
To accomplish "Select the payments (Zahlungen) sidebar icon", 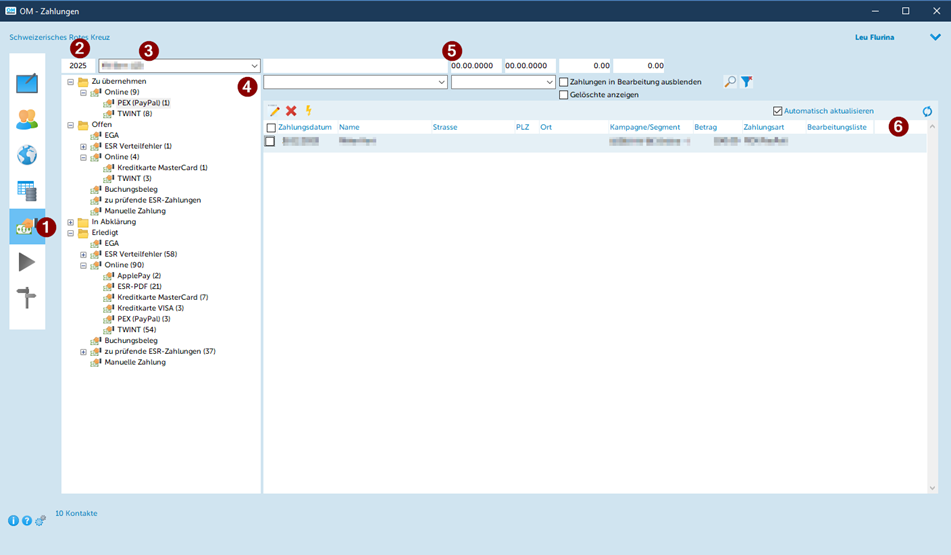I will 27,227.
